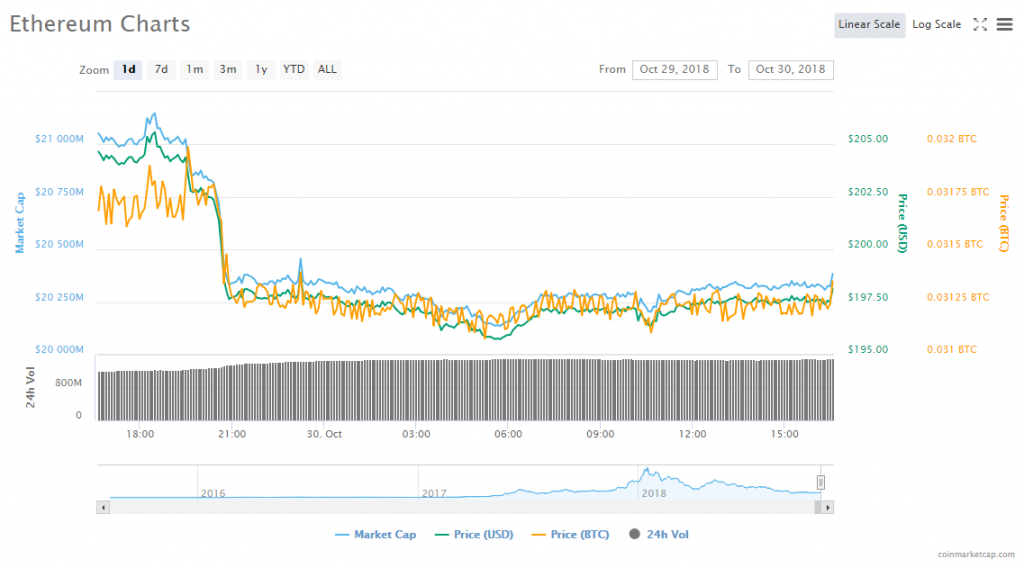Screen dimensions: 1024x568
Task: Click the From date field
Action: (674, 70)
